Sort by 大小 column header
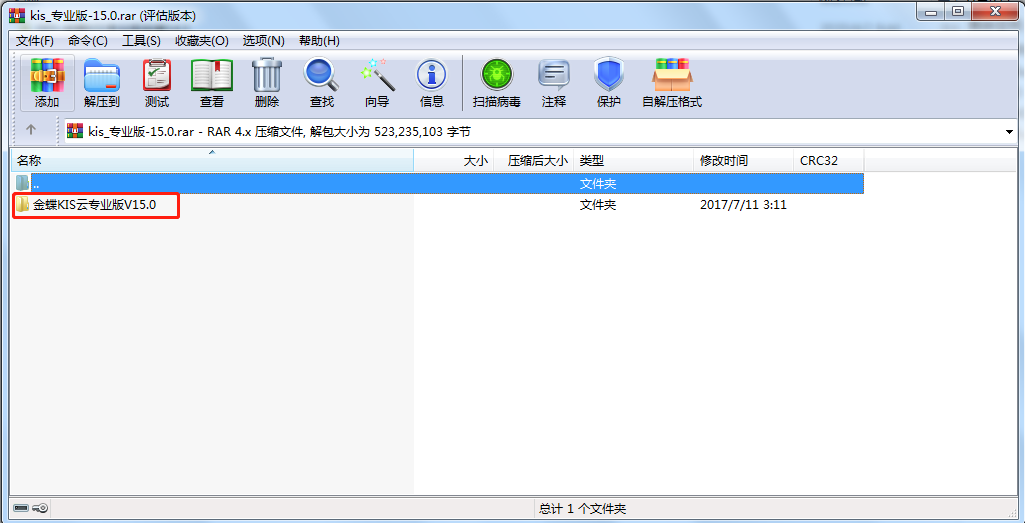The width and height of the screenshot is (1025, 523). coord(454,160)
